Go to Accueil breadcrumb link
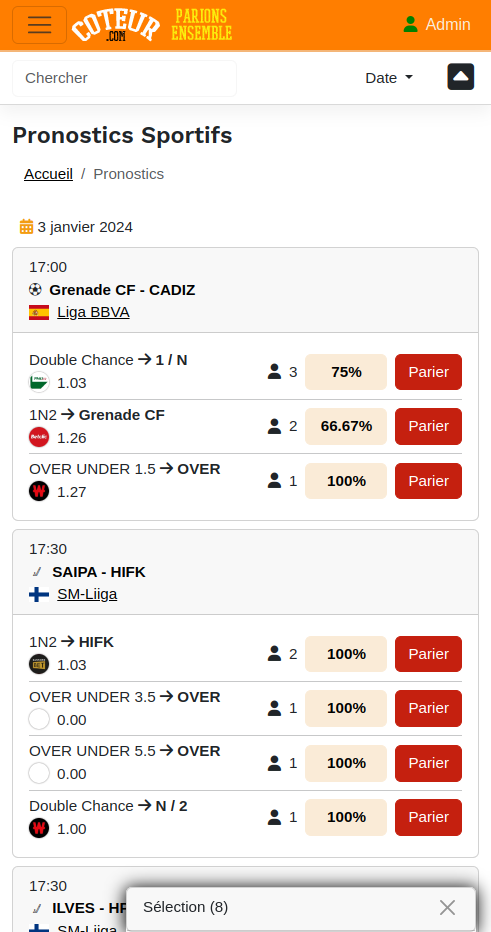This screenshot has height=932, width=491. coord(48,174)
